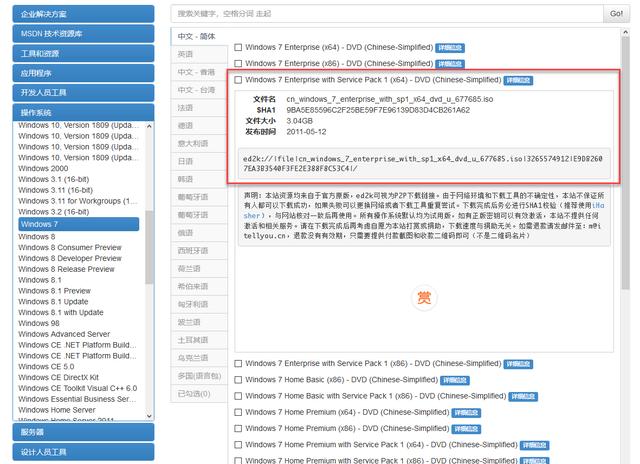The width and height of the screenshot is (640, 464).
Task: Check Windows 7 Enterprise (x64) DVD checkbox
Action: pyautogui.click(x=238, y=47)
